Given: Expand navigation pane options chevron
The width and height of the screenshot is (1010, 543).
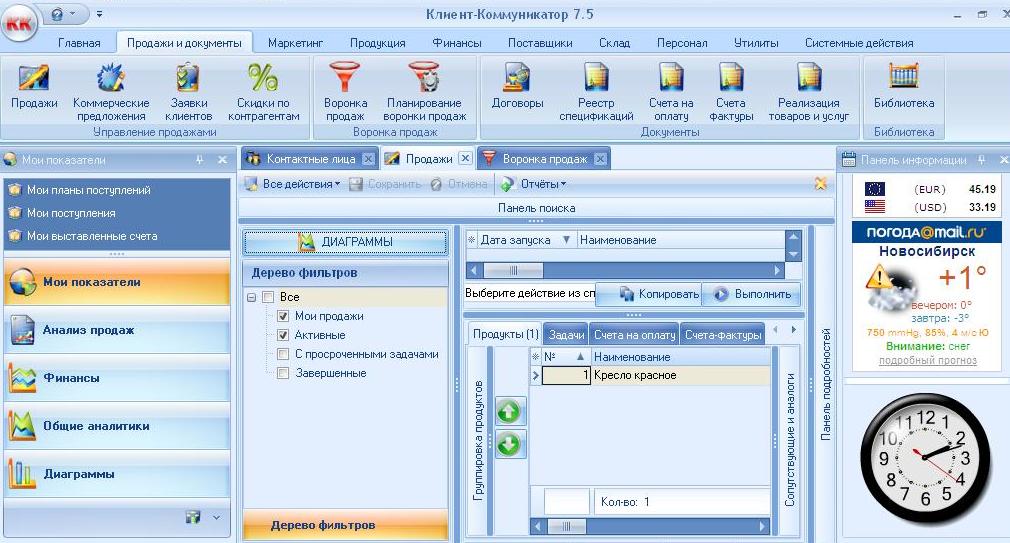Looking at the screenshot, I should pyautogui.click(x=216, y=517).
